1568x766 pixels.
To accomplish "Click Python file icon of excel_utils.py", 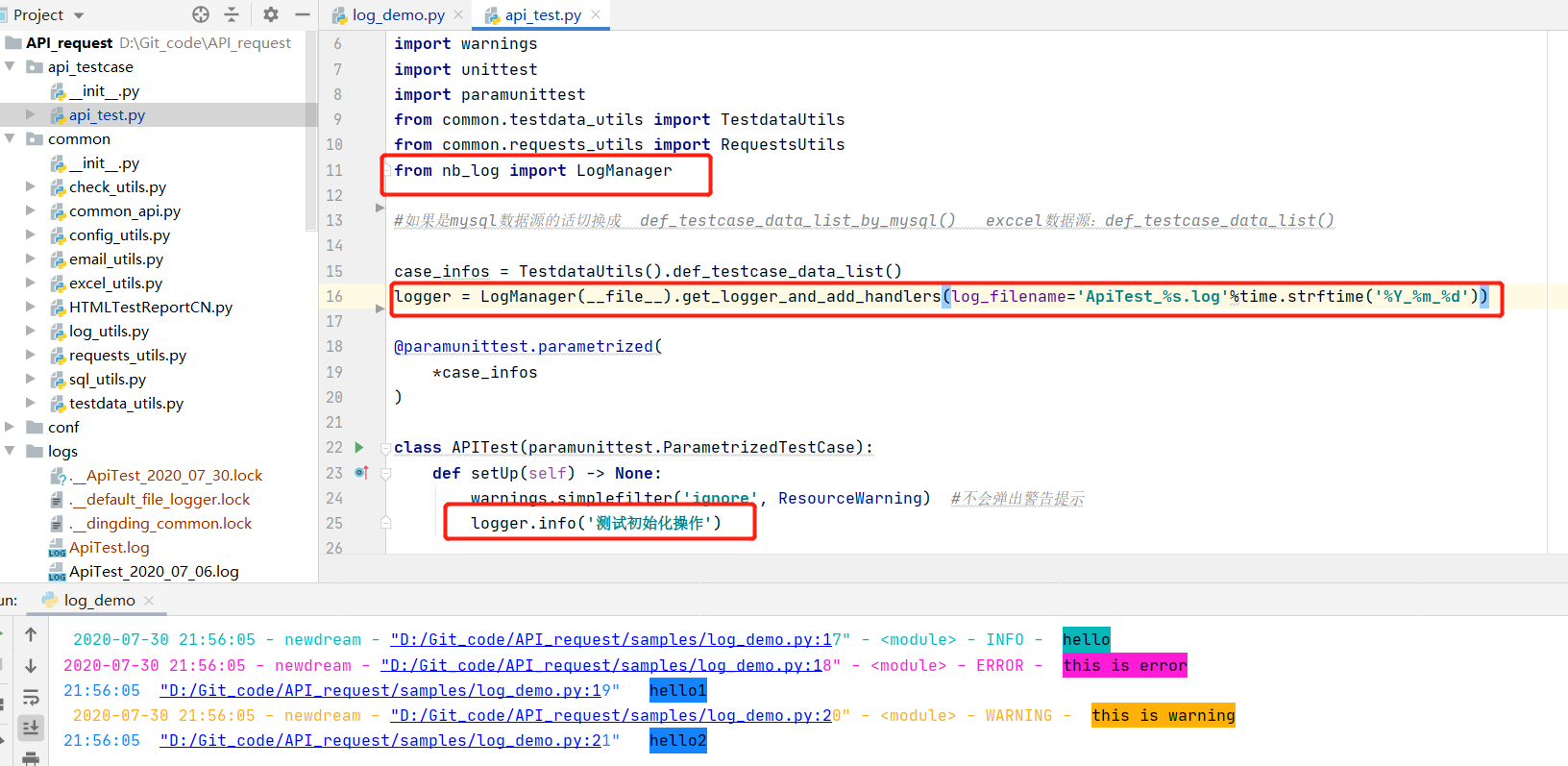I will tap(58, 283).
